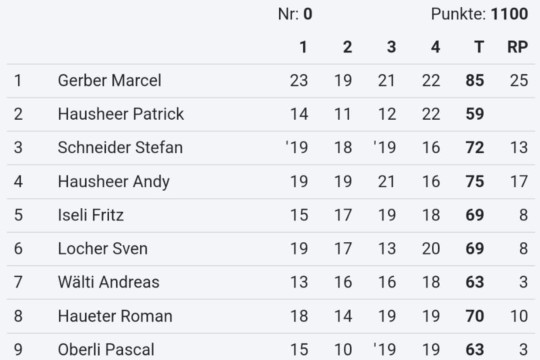540x360 pixels.
Task: Click the round 2 column header
Action: (x=347, y=47)
